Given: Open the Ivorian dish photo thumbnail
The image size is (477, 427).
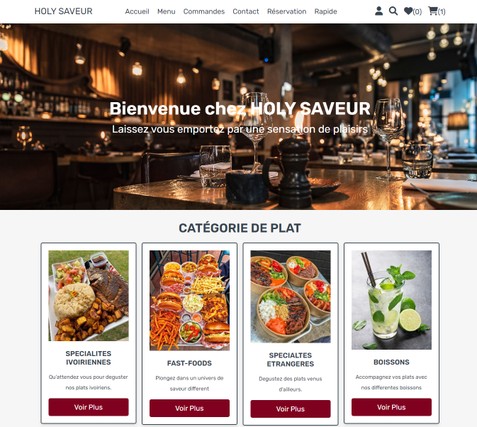Looking at the screenshot, I should [x=88, y=296].
